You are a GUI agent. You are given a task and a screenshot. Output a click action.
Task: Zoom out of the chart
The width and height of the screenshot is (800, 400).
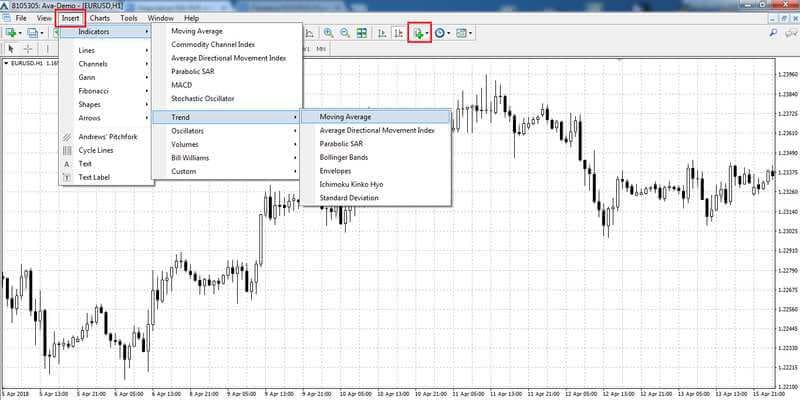click(x=345, y=33)
